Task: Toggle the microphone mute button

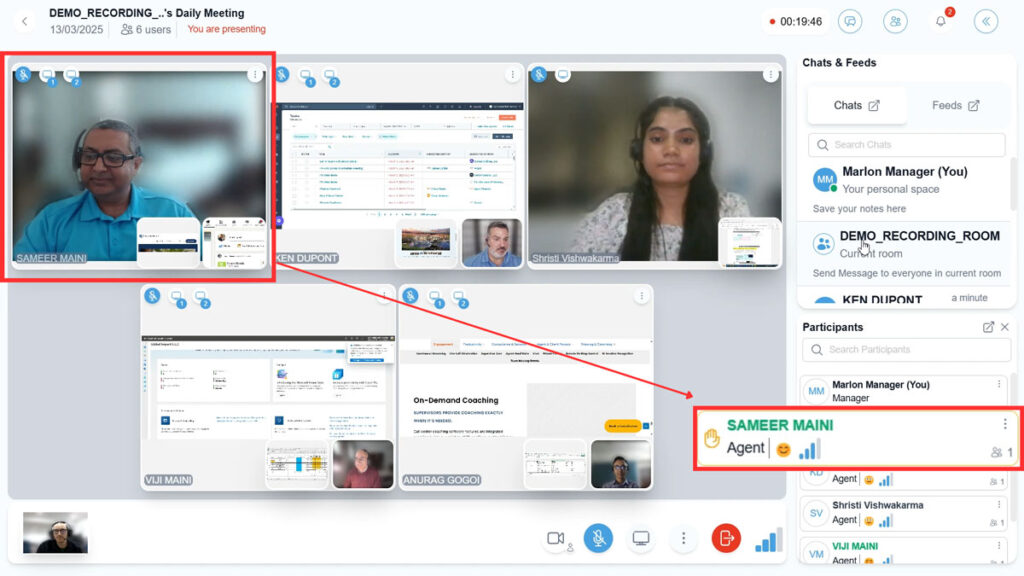Action: [598, 538]
